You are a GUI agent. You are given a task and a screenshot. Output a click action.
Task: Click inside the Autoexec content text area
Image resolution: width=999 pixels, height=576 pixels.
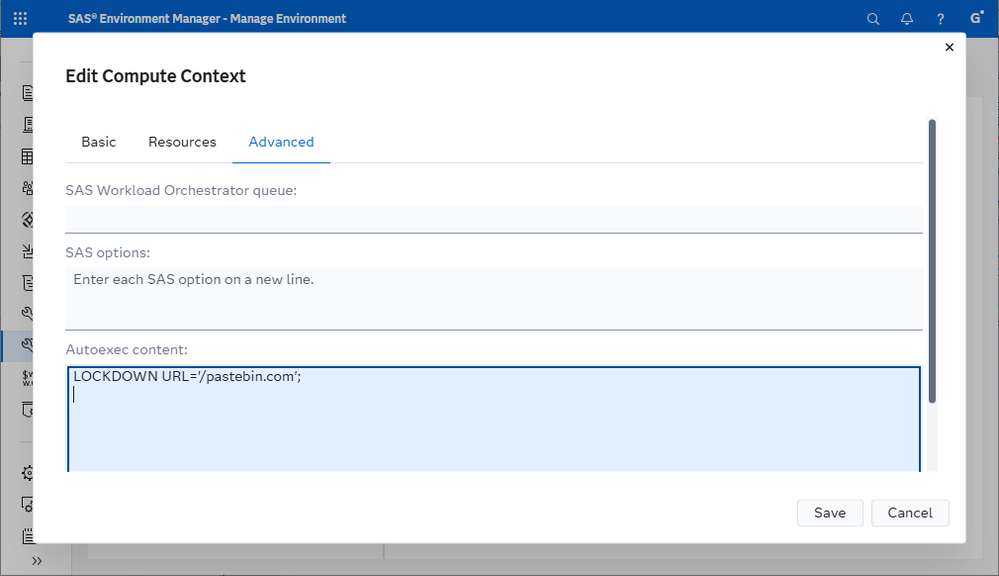[x=494, y=419]
